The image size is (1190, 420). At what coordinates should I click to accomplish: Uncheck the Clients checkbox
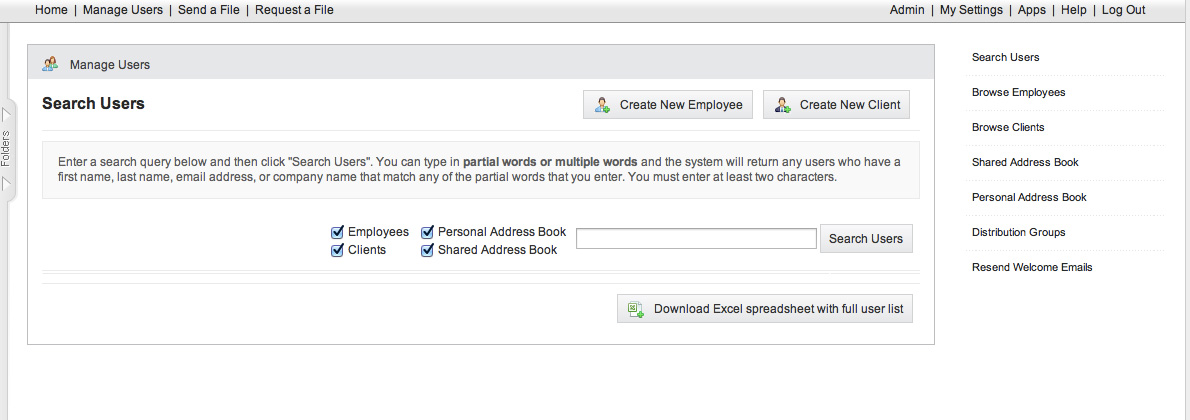338,250
